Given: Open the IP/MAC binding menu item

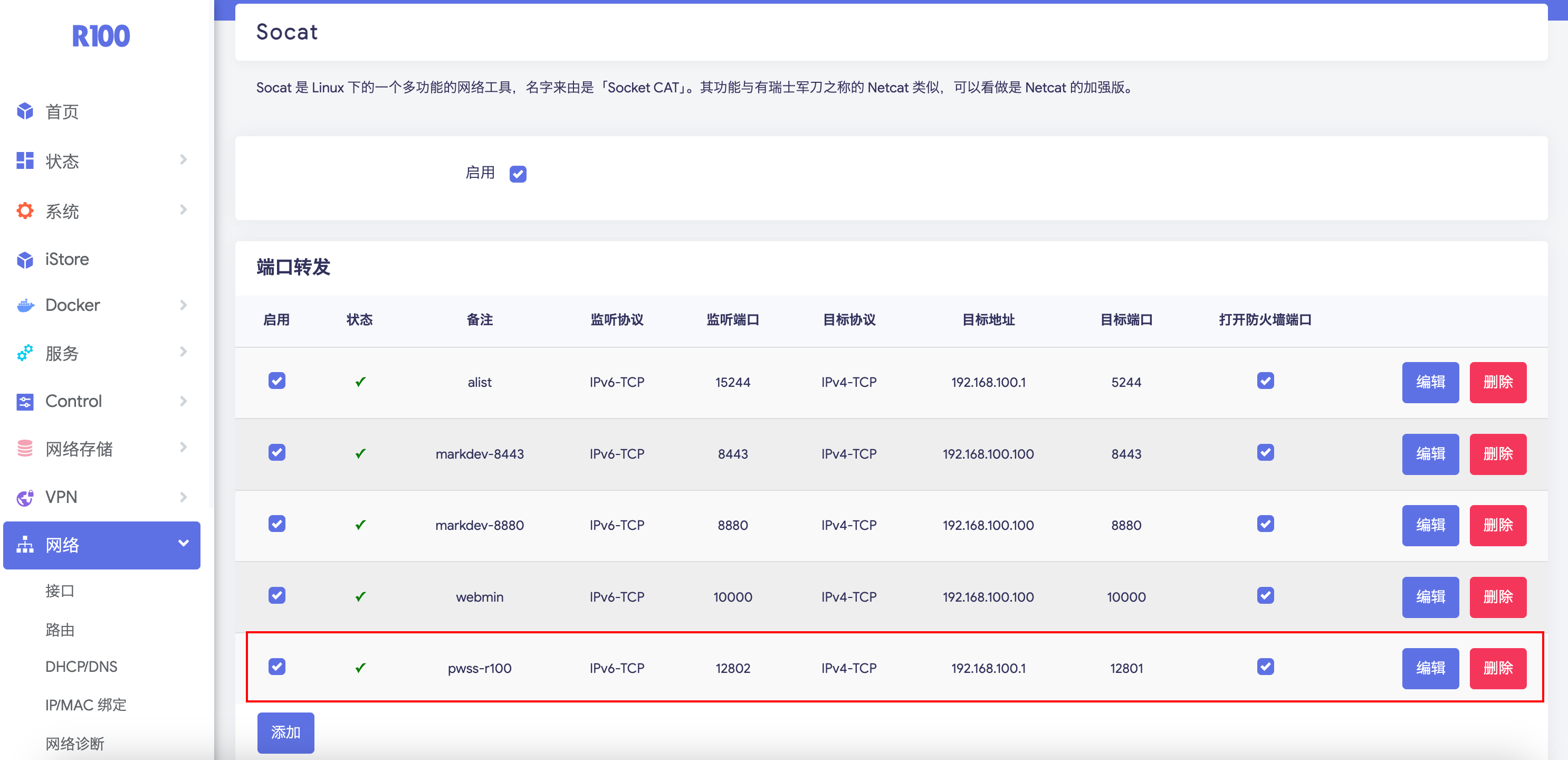Looking at the screenshot, I should point(86,705).
